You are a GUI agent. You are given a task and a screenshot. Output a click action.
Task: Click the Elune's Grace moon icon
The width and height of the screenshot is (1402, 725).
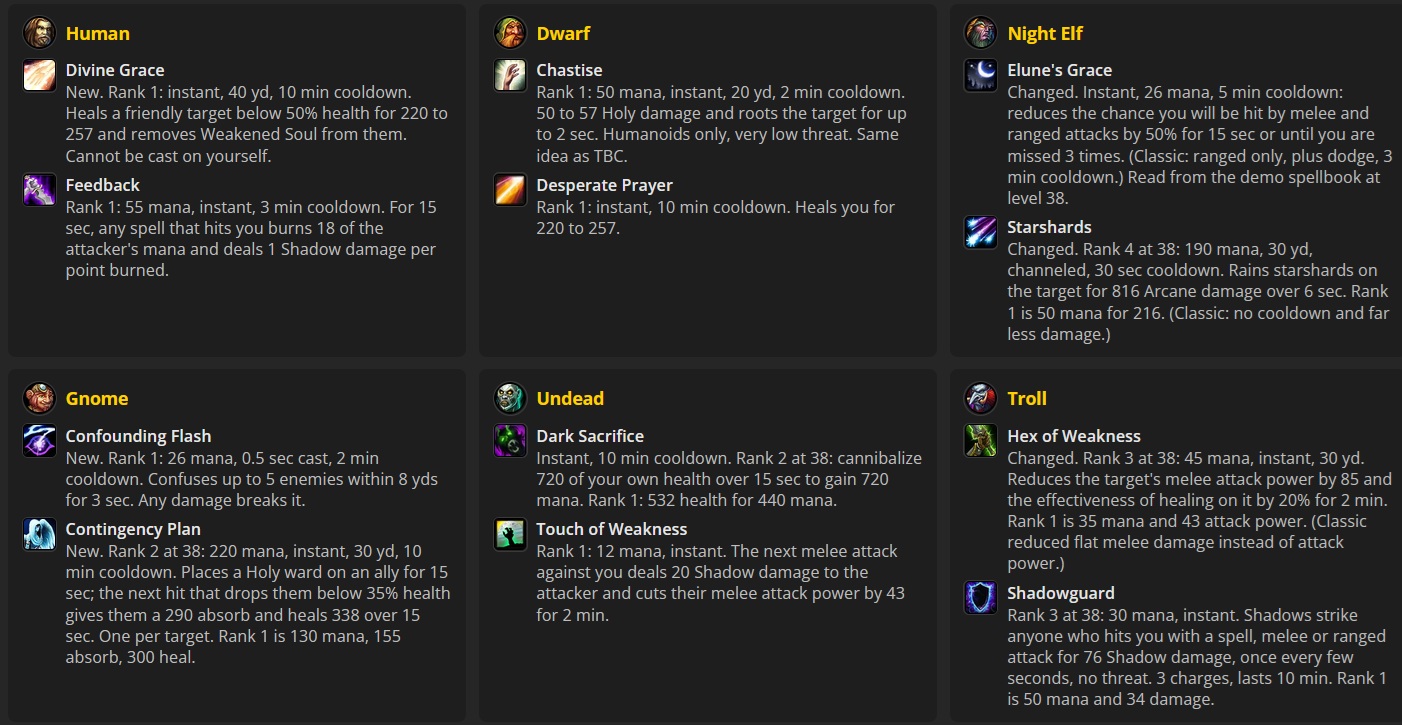click(981, 75)
